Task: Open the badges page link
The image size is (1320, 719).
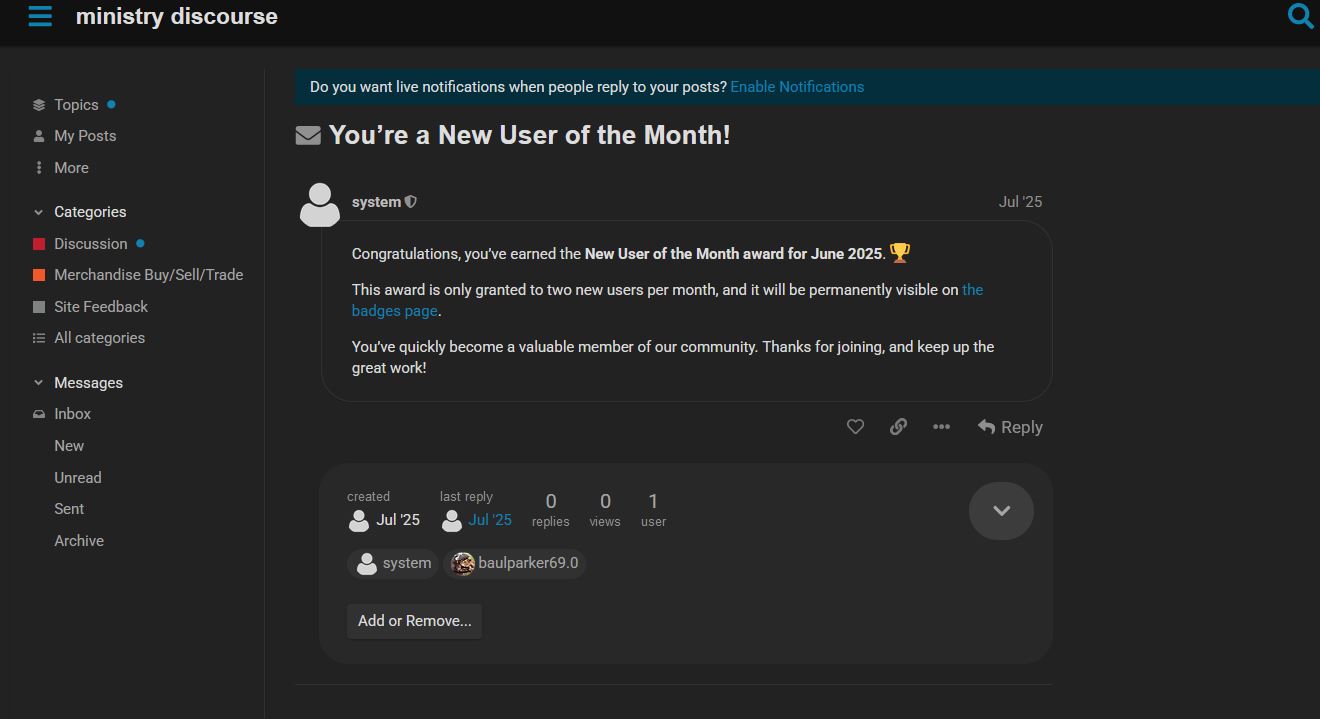Action: (x=394, y=311)
